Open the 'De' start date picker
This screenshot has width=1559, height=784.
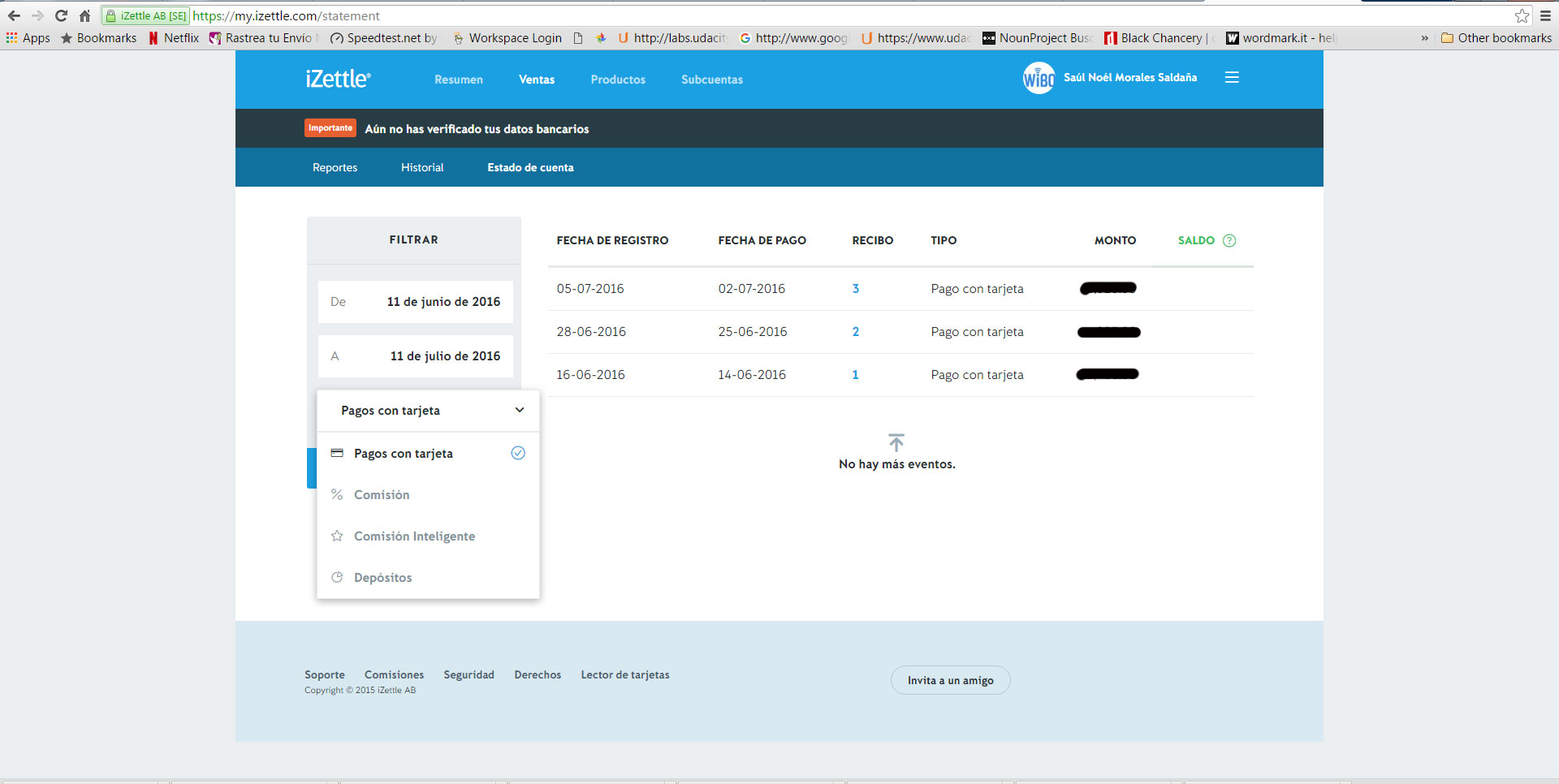(x=415, y=302)
